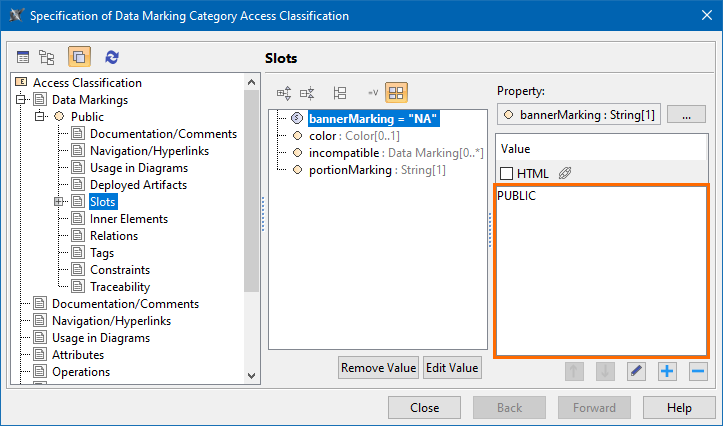Screen dimensions: 723x426
Task: Click the paperclip icon beside HTML
Action: coord(565,173)
